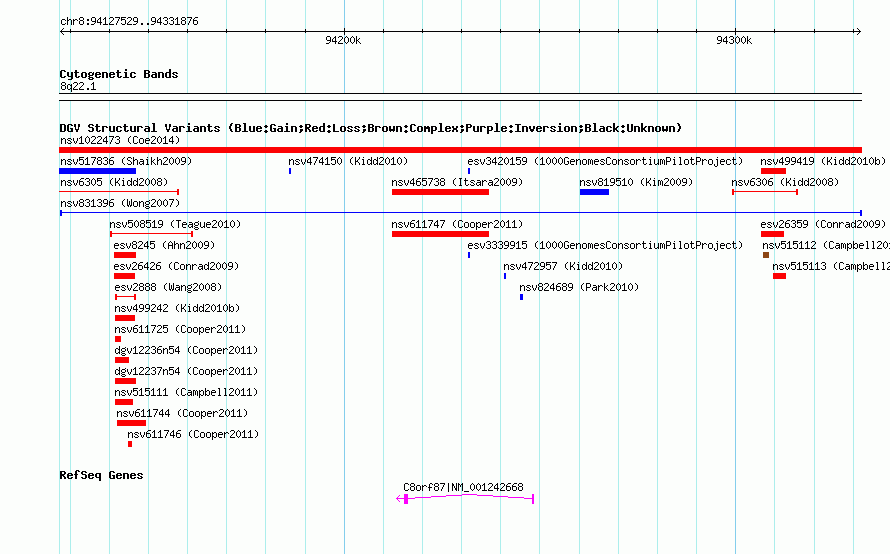
Task: Click the RefSeq Genes track title
Action: pos(101,475)
